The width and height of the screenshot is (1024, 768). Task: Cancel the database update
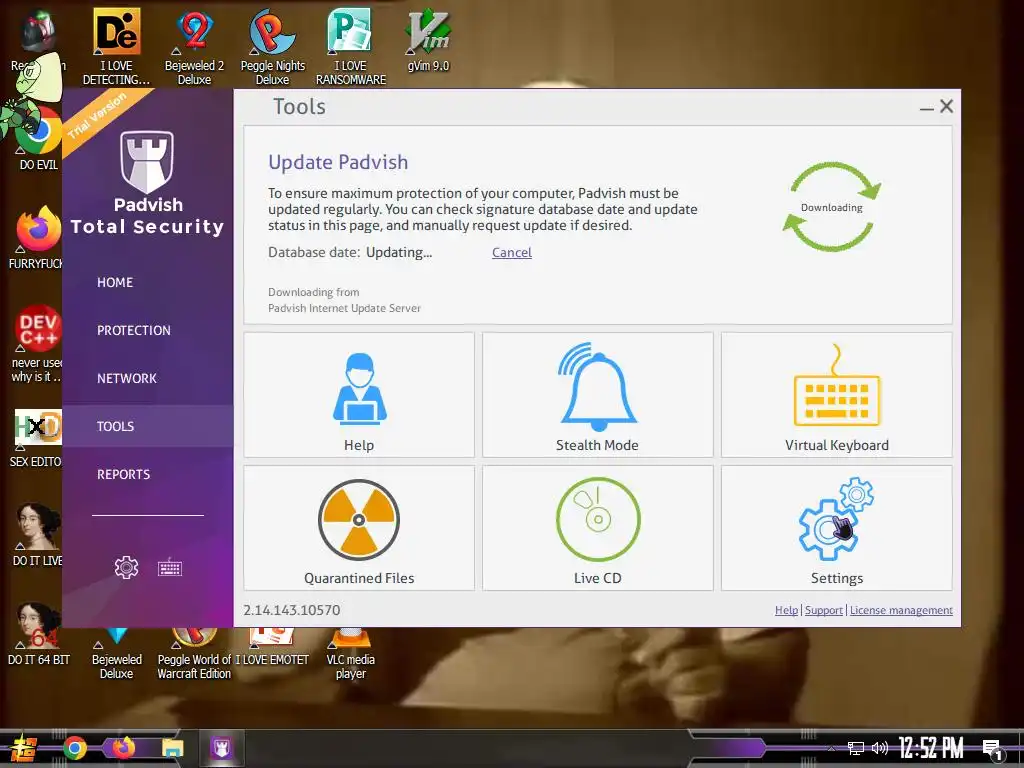[511, 253]
